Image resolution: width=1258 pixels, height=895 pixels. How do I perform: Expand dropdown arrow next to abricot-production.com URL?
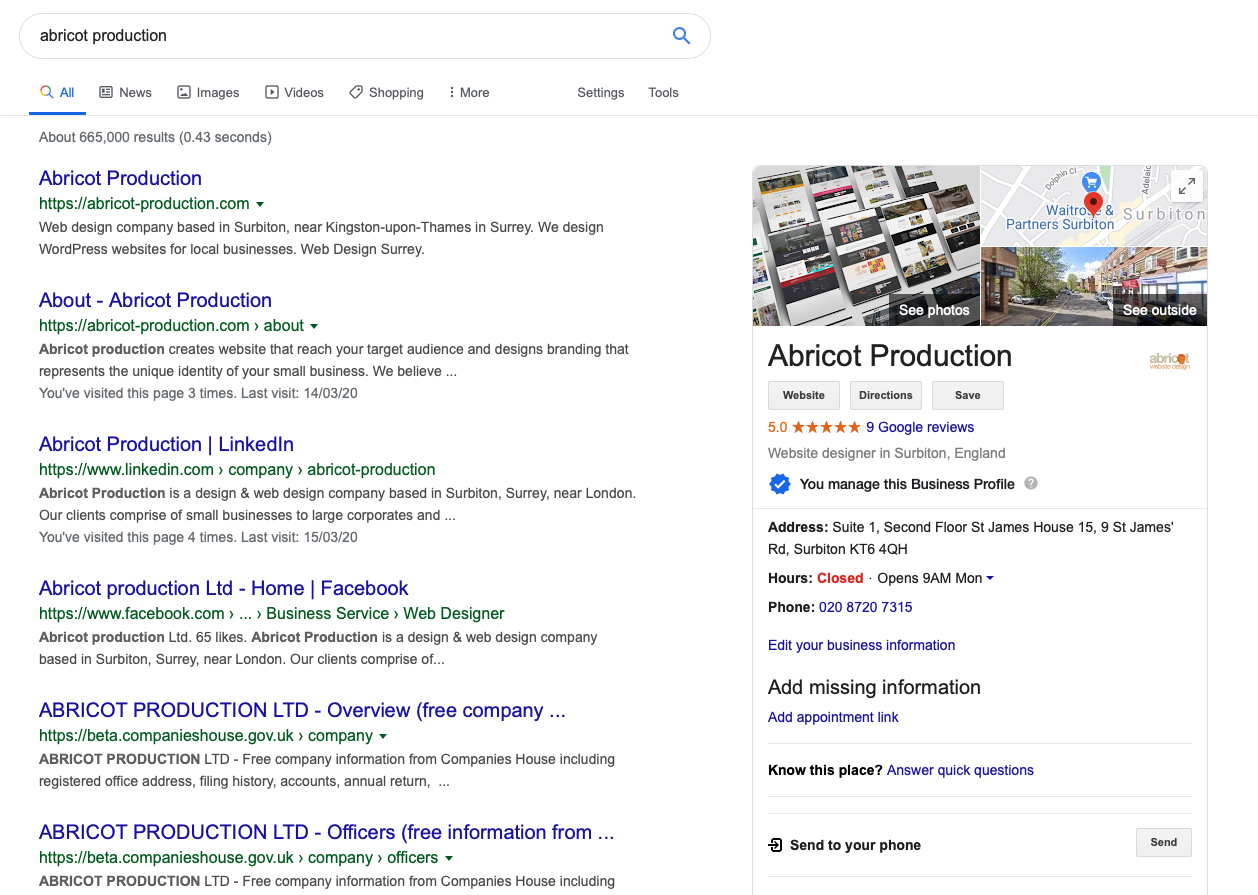(x=260, y=204)
